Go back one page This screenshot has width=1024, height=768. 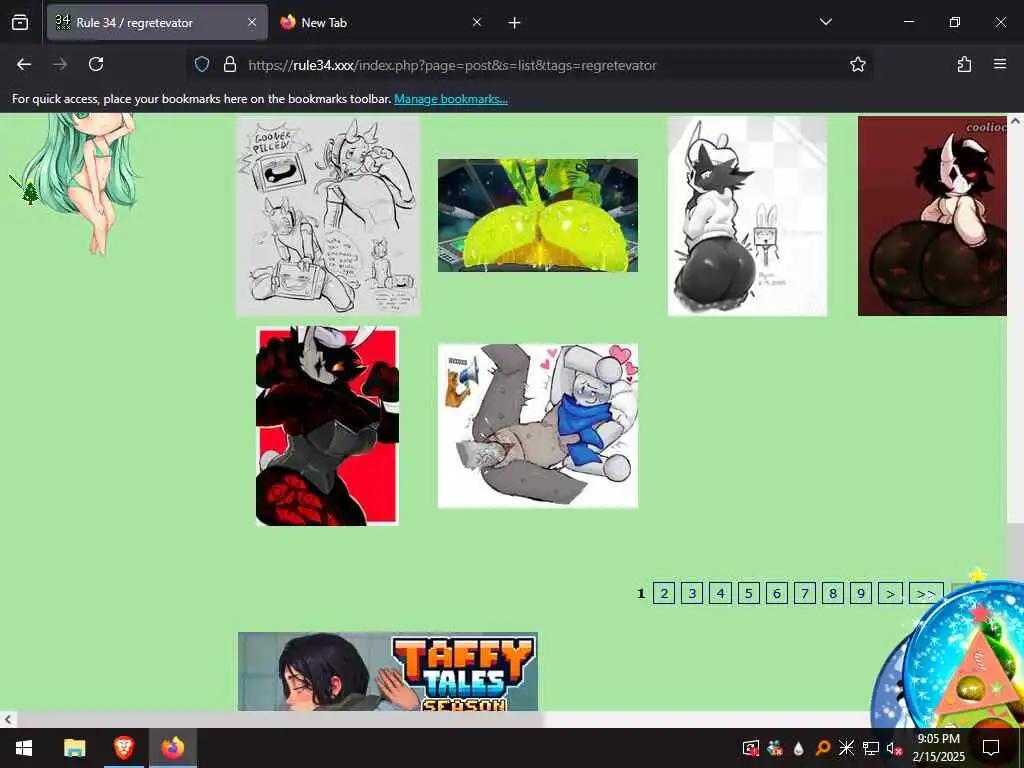[x=24, y=64]
